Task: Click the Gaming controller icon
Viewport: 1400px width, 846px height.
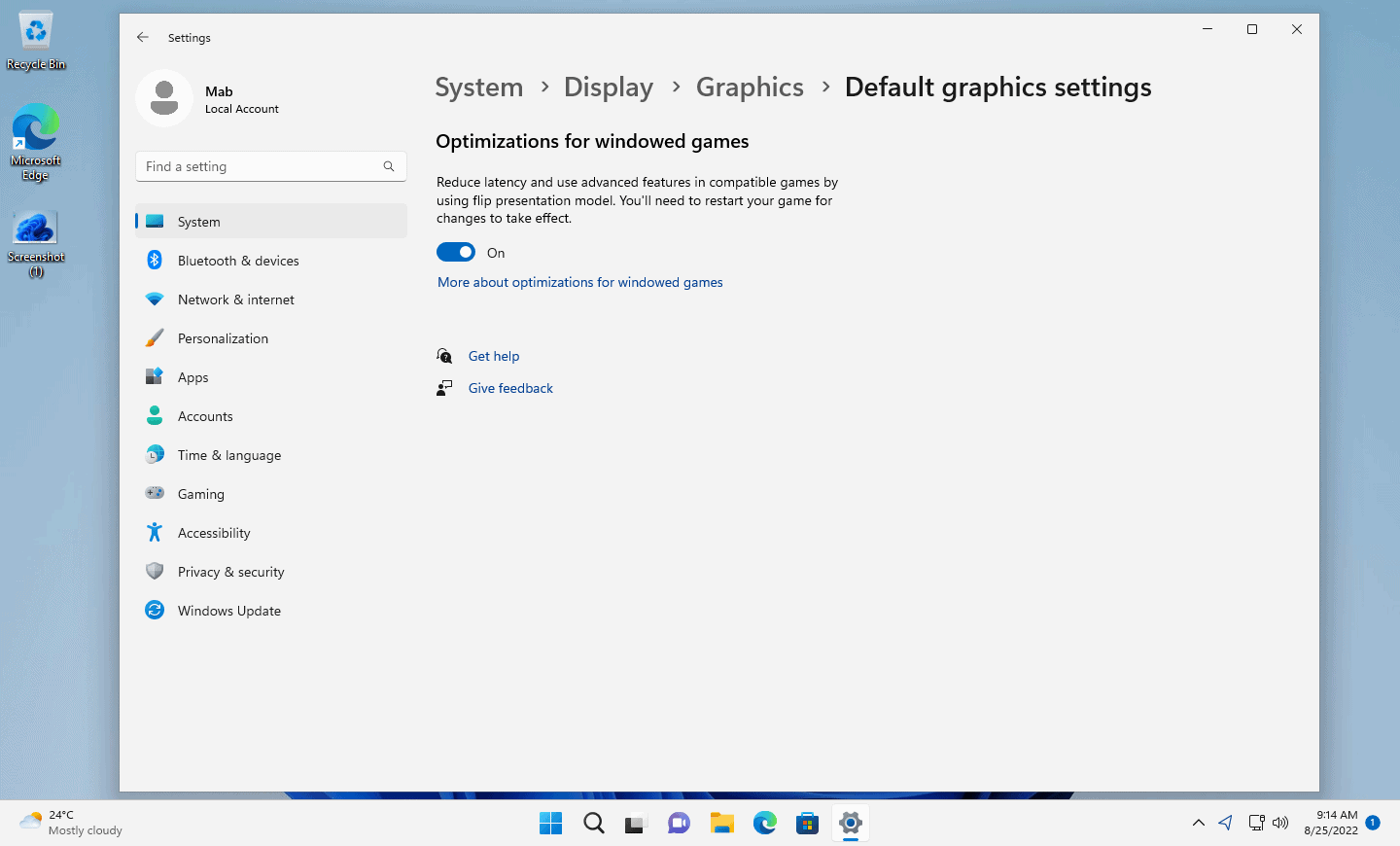Action: [x=155, y=493]
